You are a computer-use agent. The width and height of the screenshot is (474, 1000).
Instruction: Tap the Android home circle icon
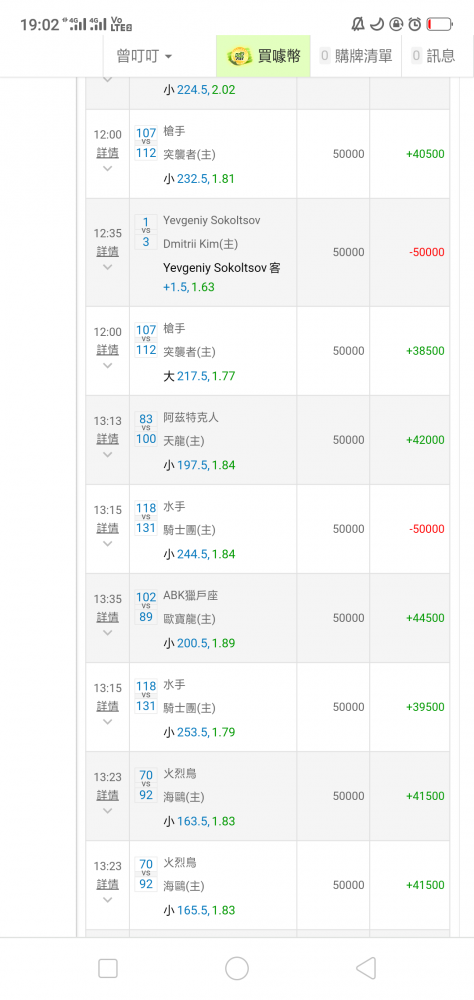coord(237,968)
